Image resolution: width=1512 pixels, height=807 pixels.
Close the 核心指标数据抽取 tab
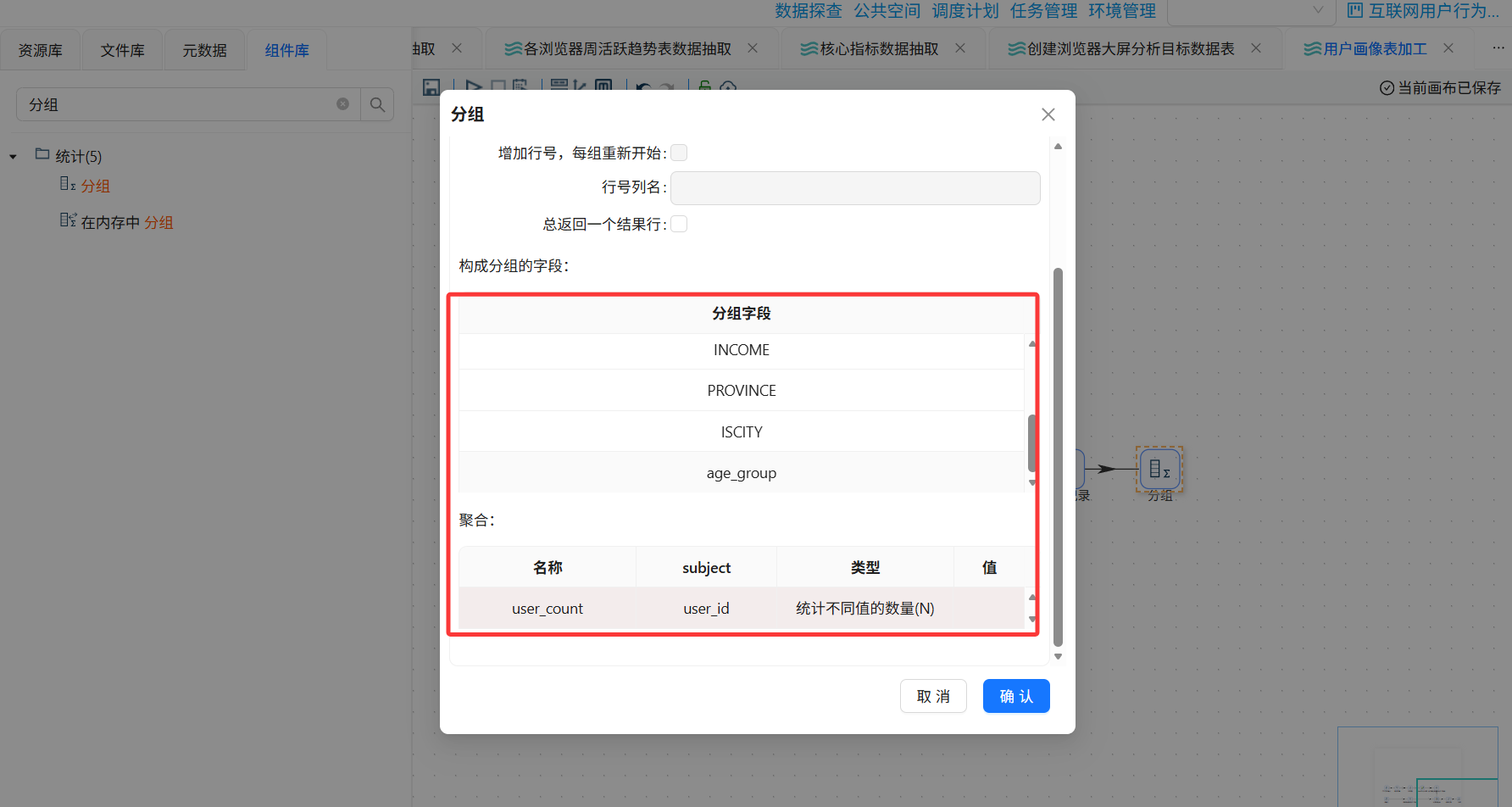pos(960,48)
